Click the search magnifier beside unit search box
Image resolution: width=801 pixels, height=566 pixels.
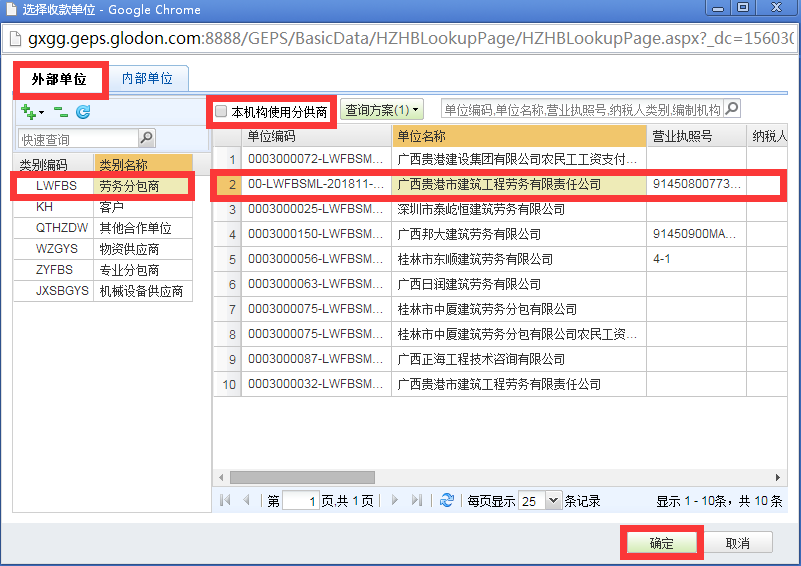click(732, 108)
